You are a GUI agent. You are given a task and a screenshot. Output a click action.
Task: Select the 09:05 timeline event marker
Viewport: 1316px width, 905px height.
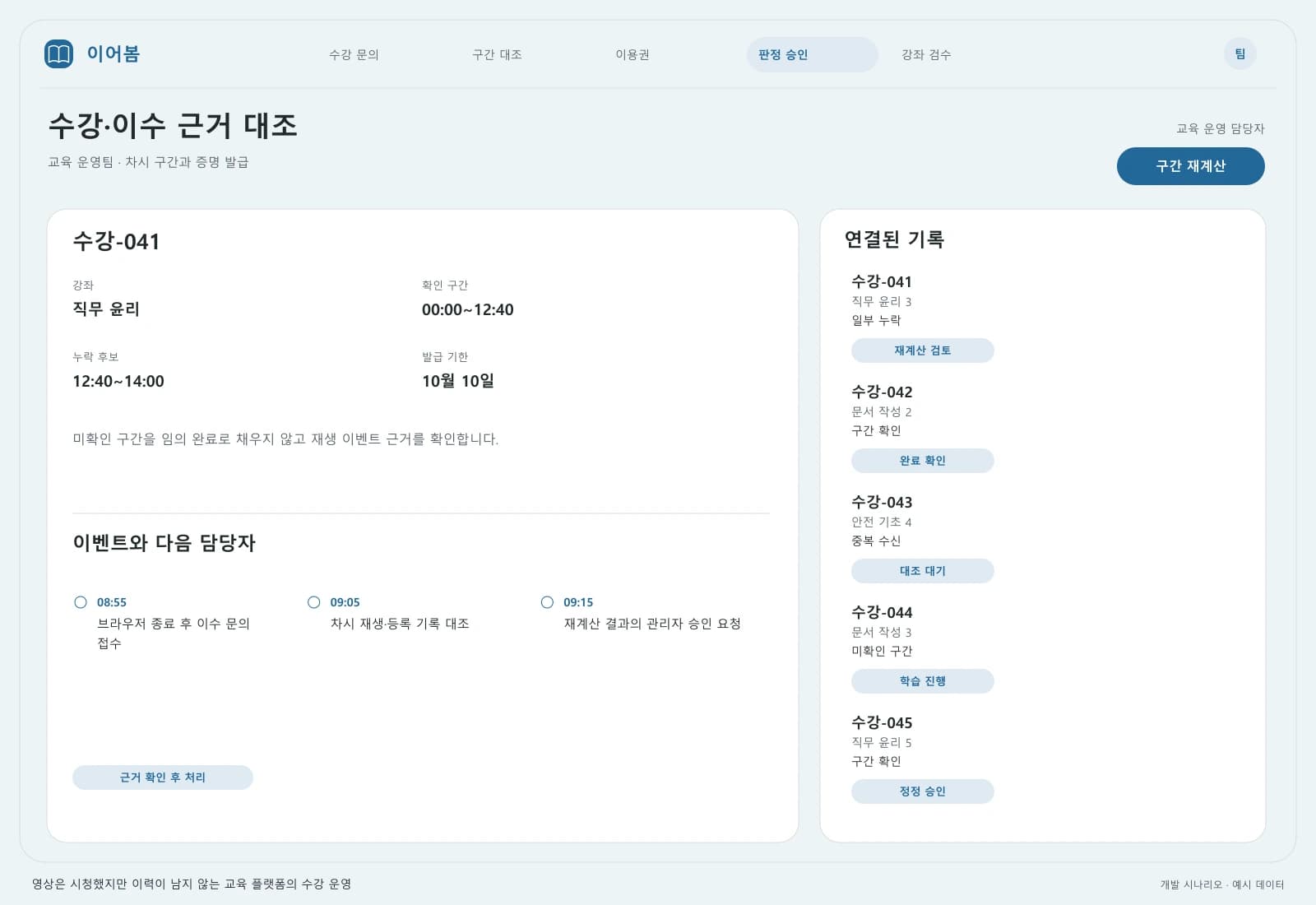314,602
